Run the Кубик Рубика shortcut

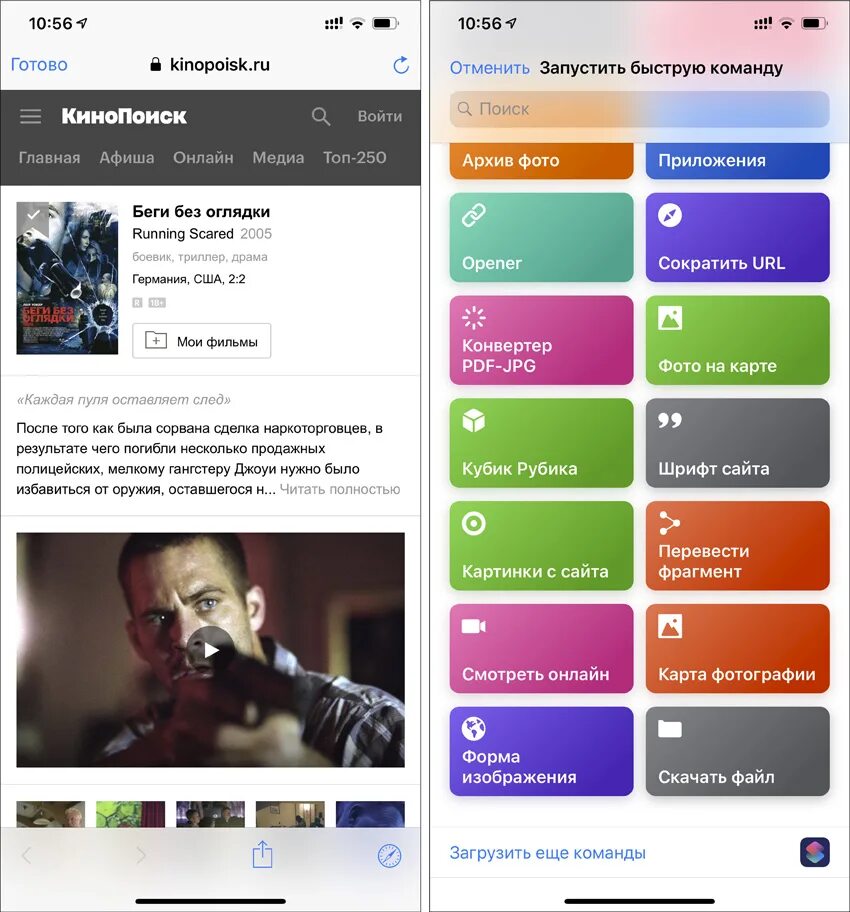point(541,443)
